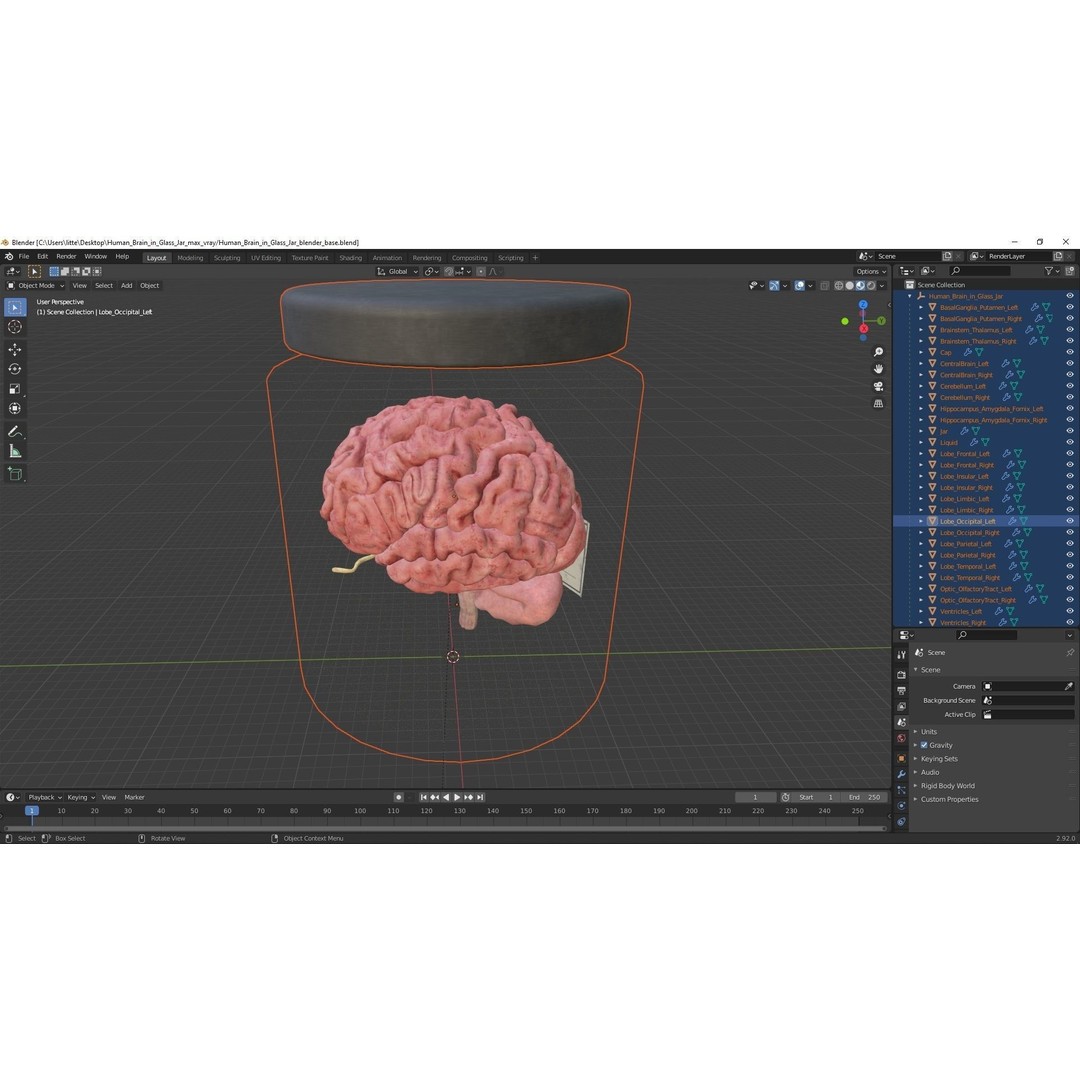
Task: Open the timeline Keying menu
Action: tap(81, 797)
